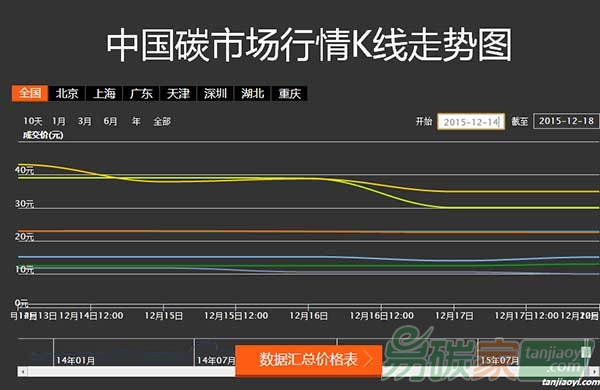Click the timeline scrollbar right arrow
The width and height of the screenshot is (600, 390).
594,371
